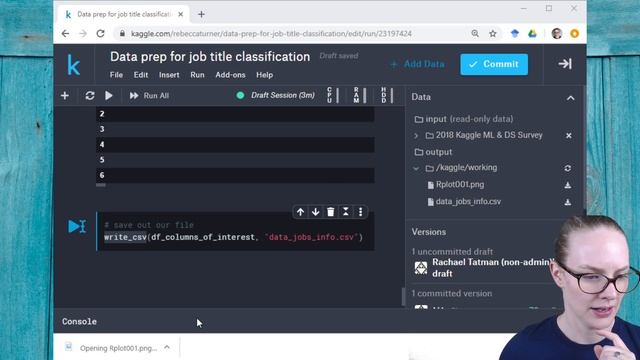This screenshot has height=360, width=640.
Task: Click the uncommitted draft version entry
Action: (484, 268)
